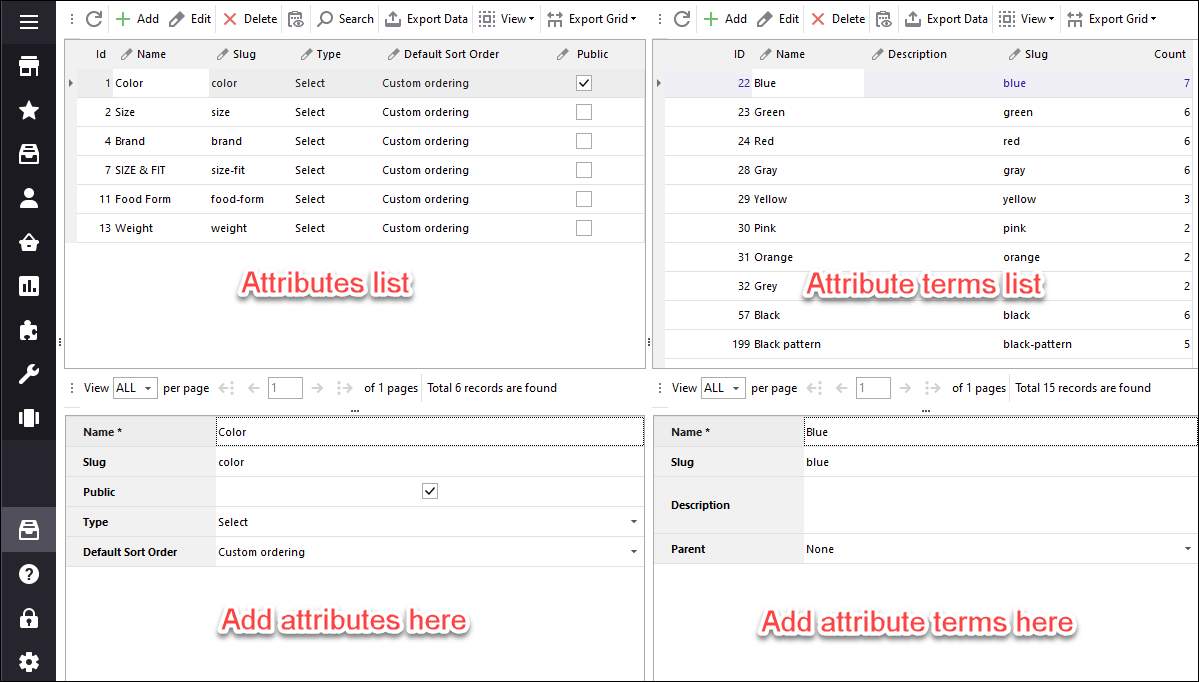Toggle the Public checkbox in the Color form
1199x682 pixels.
(x=429, y=491)
